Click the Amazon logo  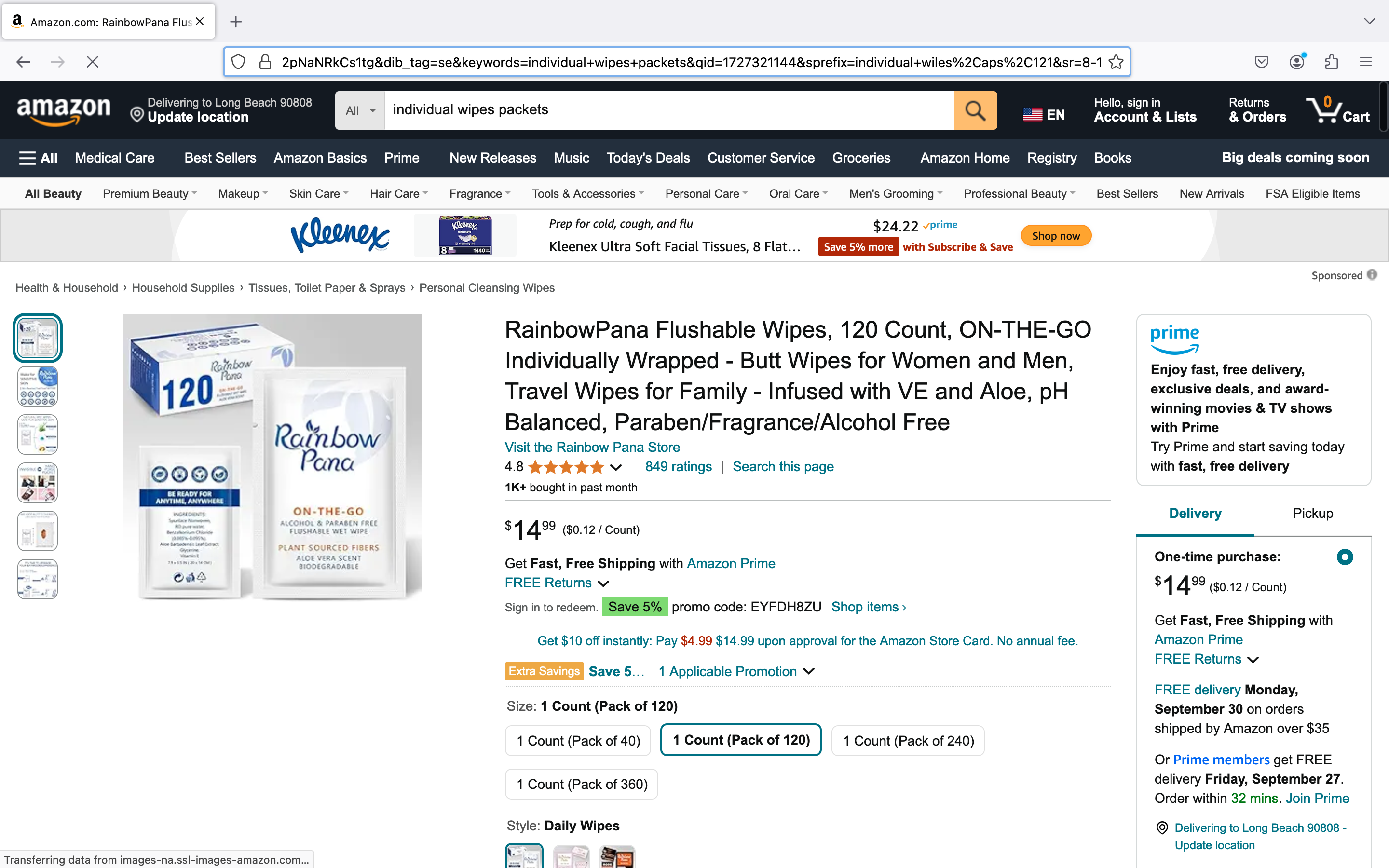(63, 110)
